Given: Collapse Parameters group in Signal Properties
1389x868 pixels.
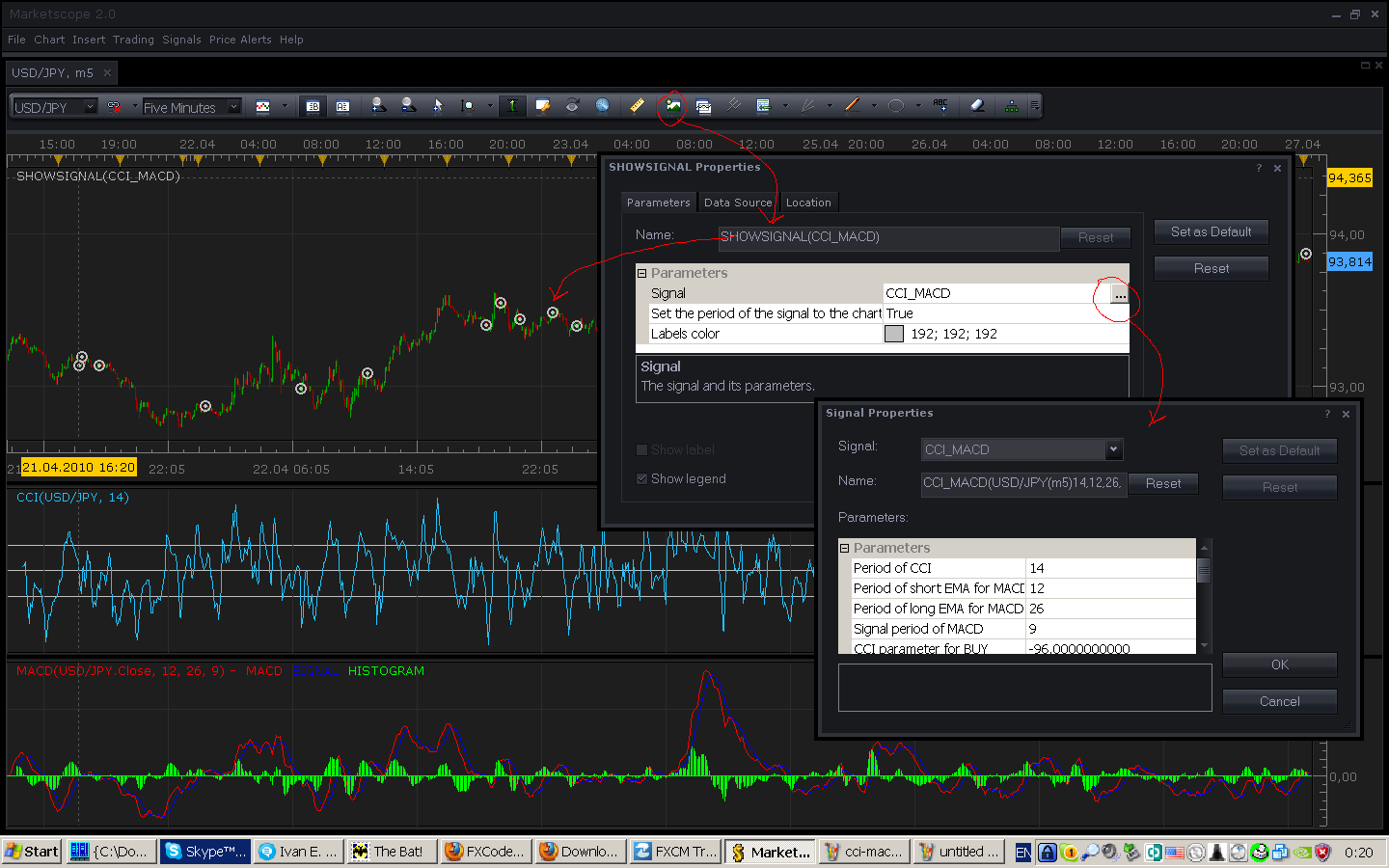Looking at the screenshot, I should 845,548.
